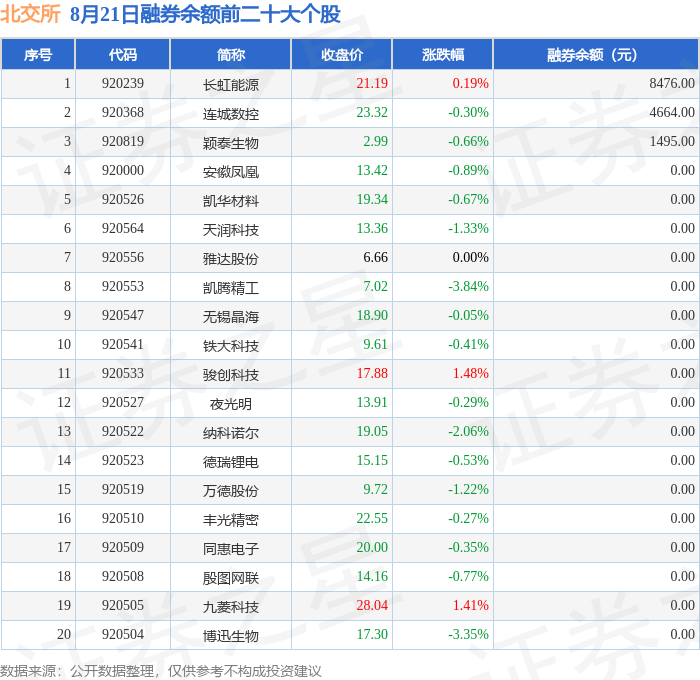Click the 代码 column header
This screenshot has width=700, height=680.
123,54
